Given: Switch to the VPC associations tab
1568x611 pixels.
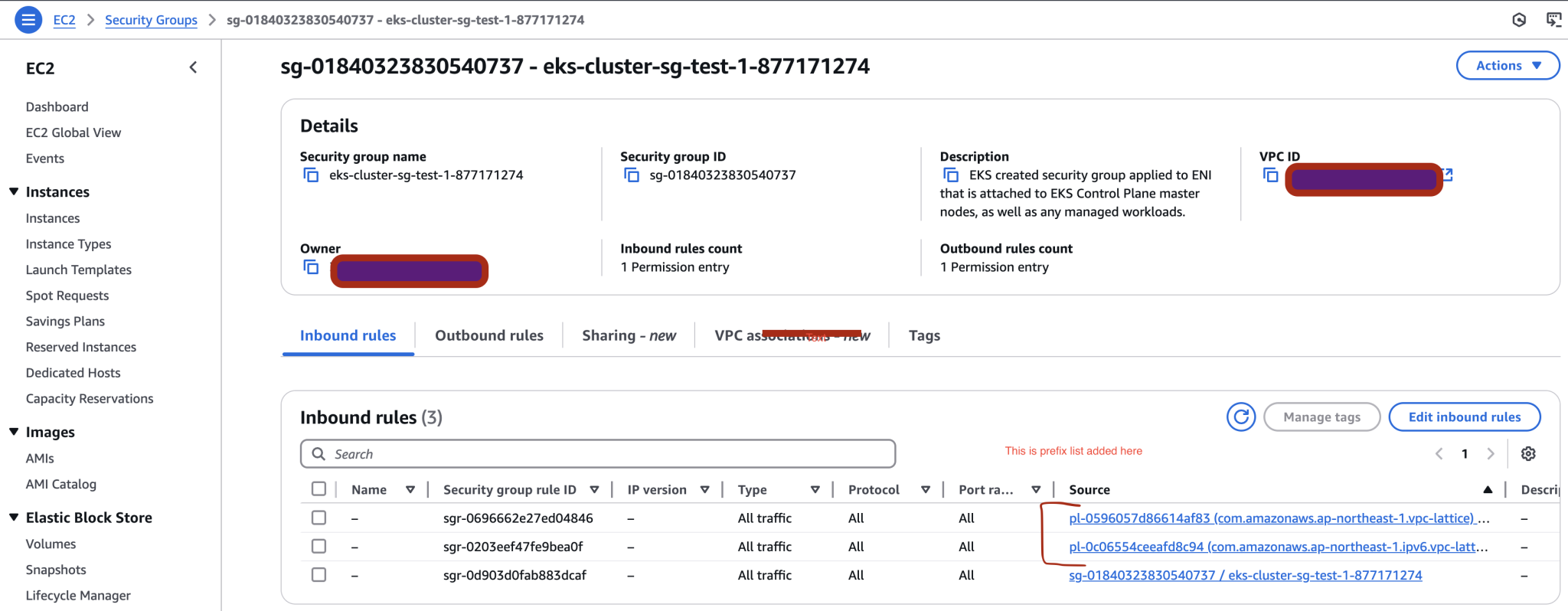Looking at the screenshot, I should [792, 335].
